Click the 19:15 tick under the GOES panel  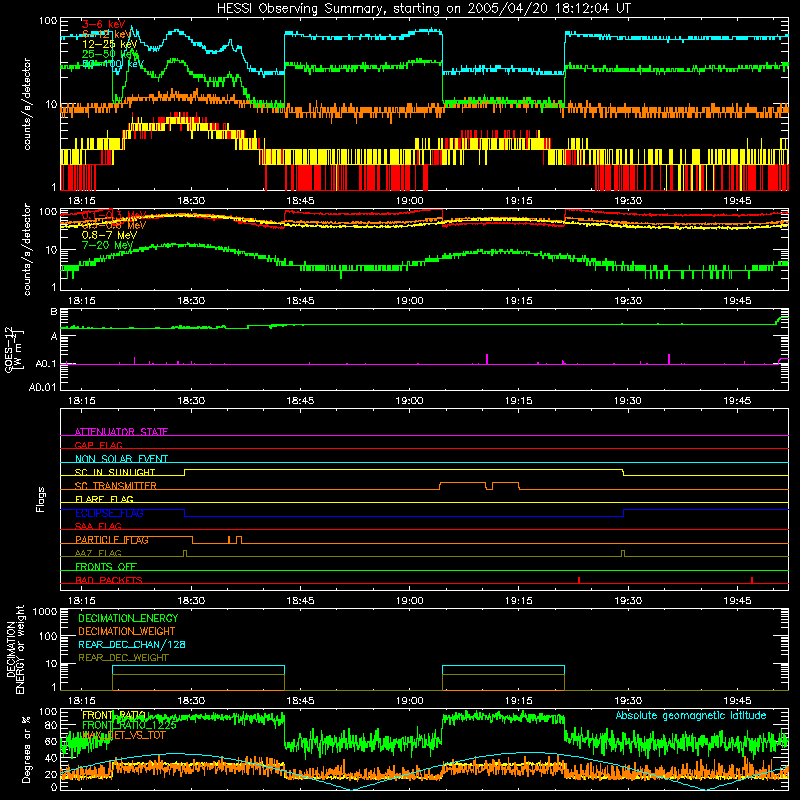coord(519,401)
